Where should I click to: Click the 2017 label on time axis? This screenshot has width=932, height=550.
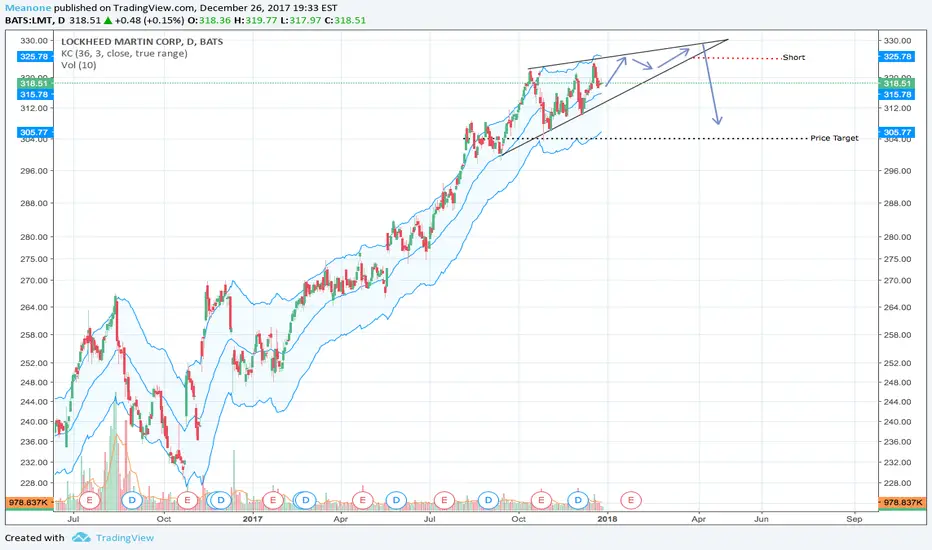(x=253, y=519)
